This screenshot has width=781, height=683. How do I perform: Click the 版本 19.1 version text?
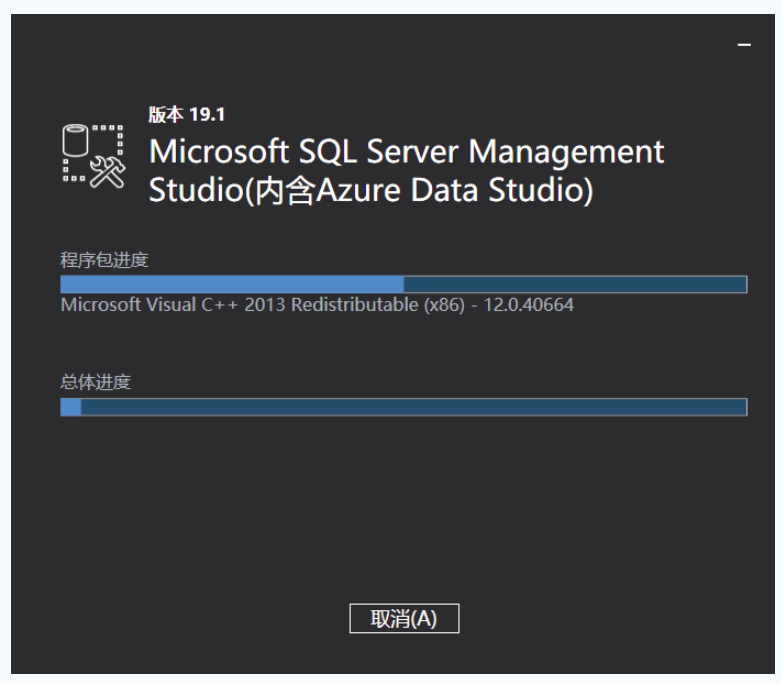coord(187,115)
